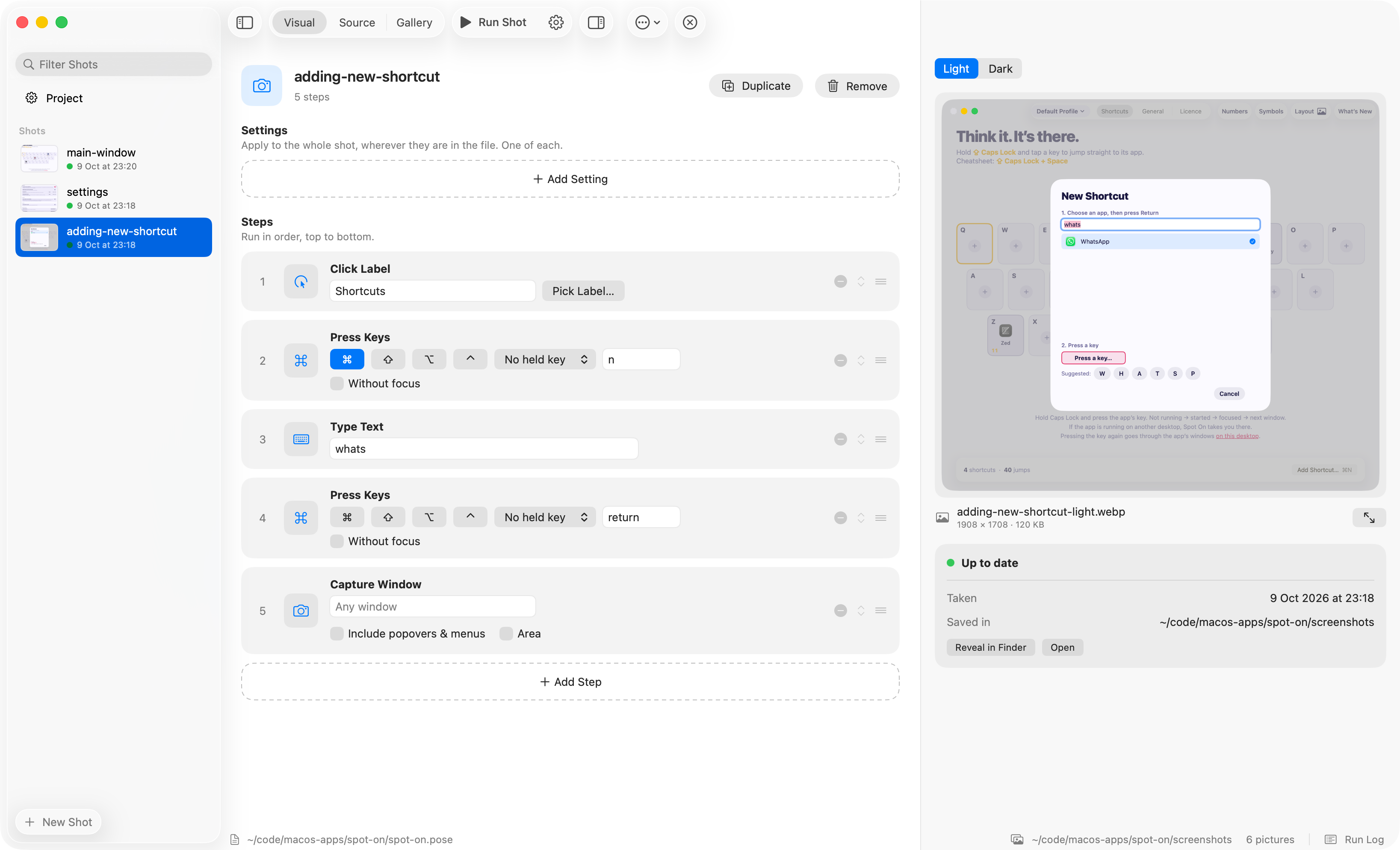Click Add Step dashed button

pyautogui.click(x=570, y=681)
